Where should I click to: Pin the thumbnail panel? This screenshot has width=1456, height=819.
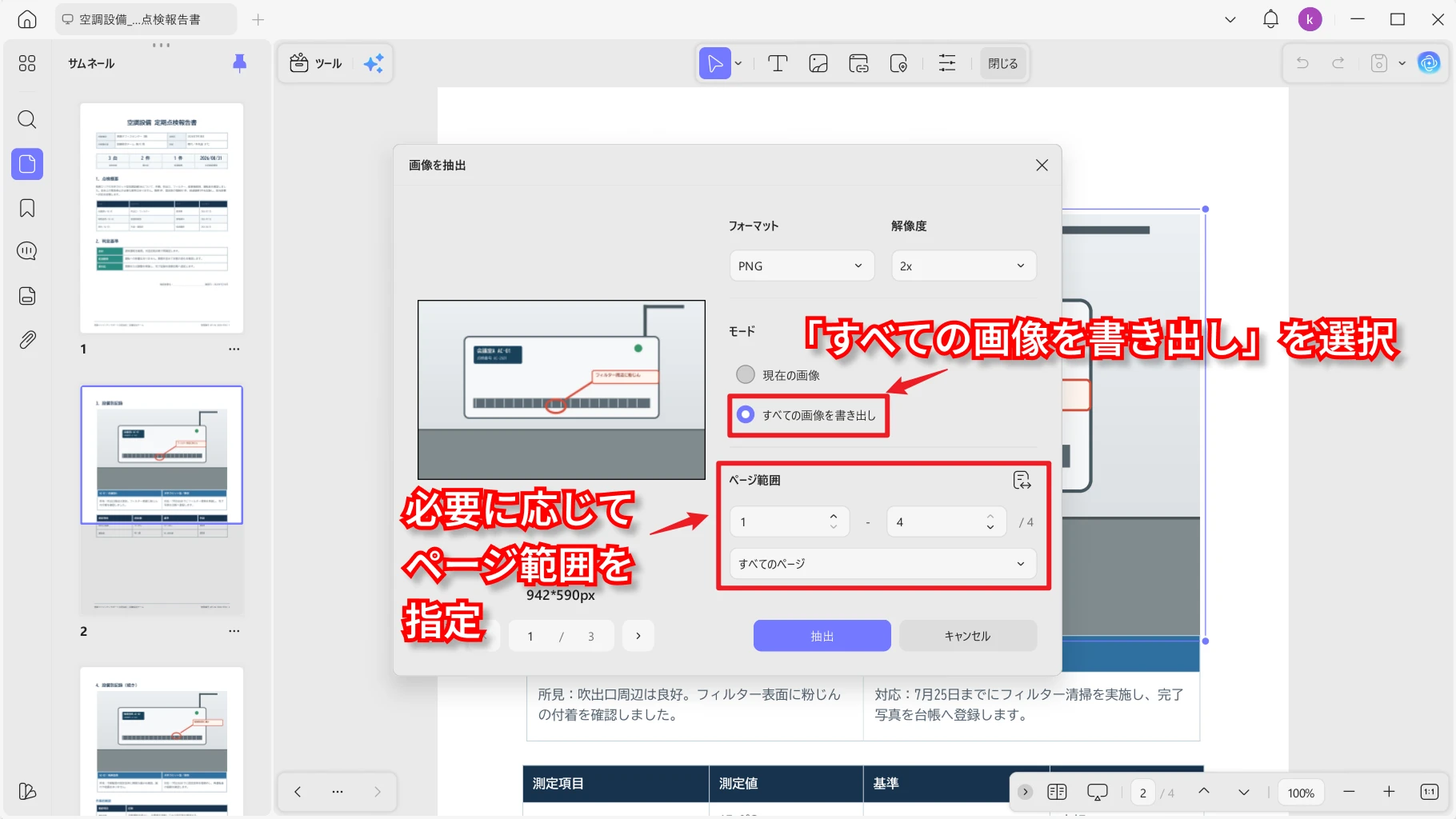(239, 63)
